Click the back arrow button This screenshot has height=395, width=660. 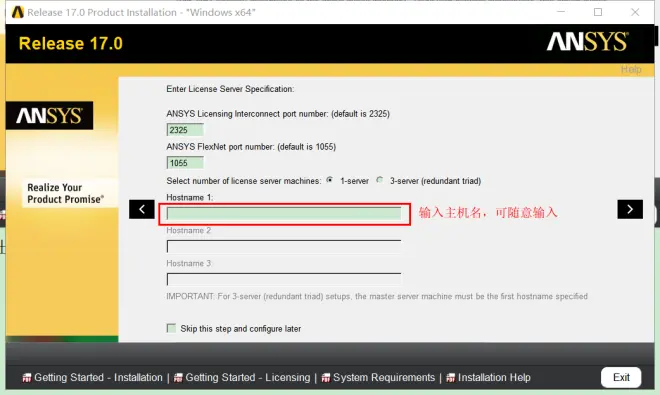coord(142,209)
